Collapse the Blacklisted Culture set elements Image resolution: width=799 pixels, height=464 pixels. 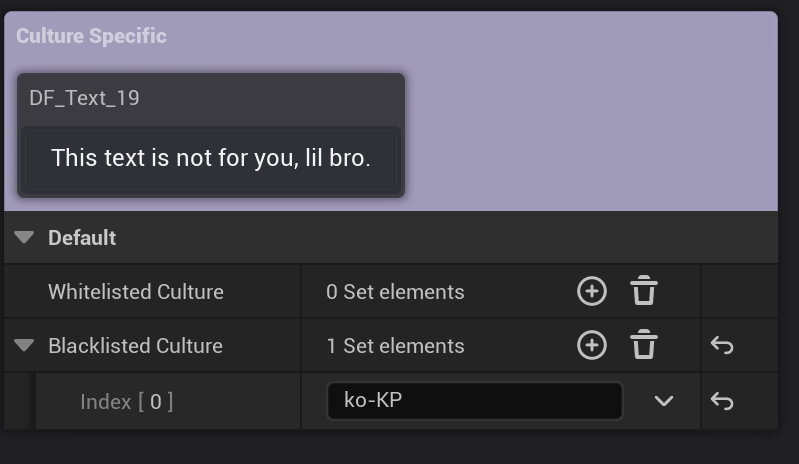pyautogui.click(x=24, y=346)
